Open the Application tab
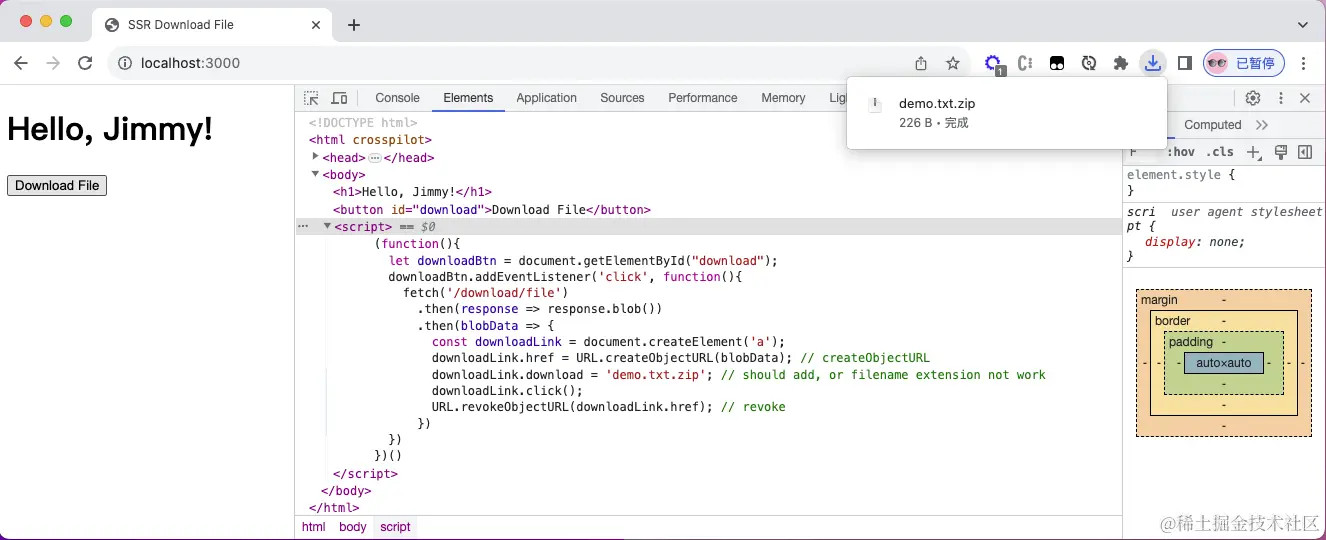The image size is (1326, 540). 546,98
